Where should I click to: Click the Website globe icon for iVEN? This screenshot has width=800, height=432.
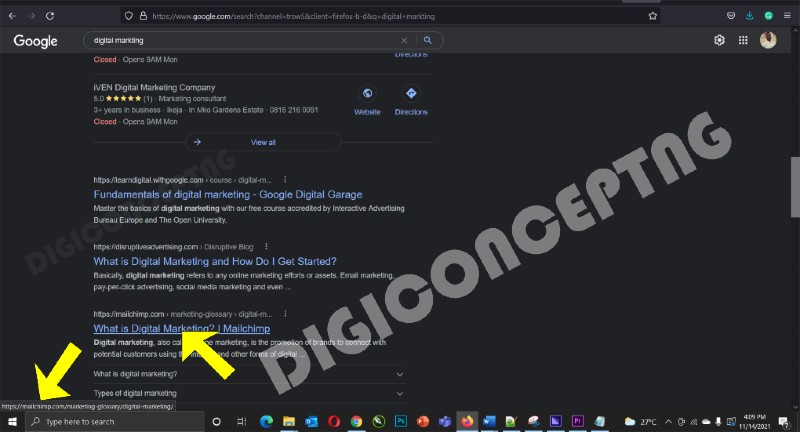[x=367, y=93]
